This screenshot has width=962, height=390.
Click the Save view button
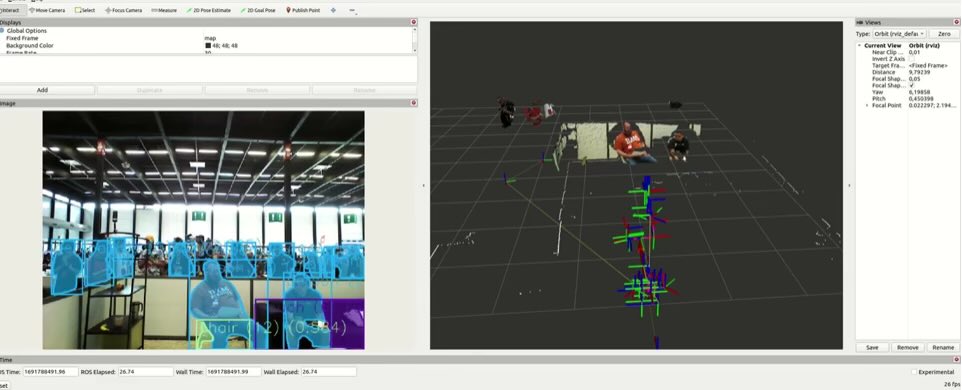point(872,347)
